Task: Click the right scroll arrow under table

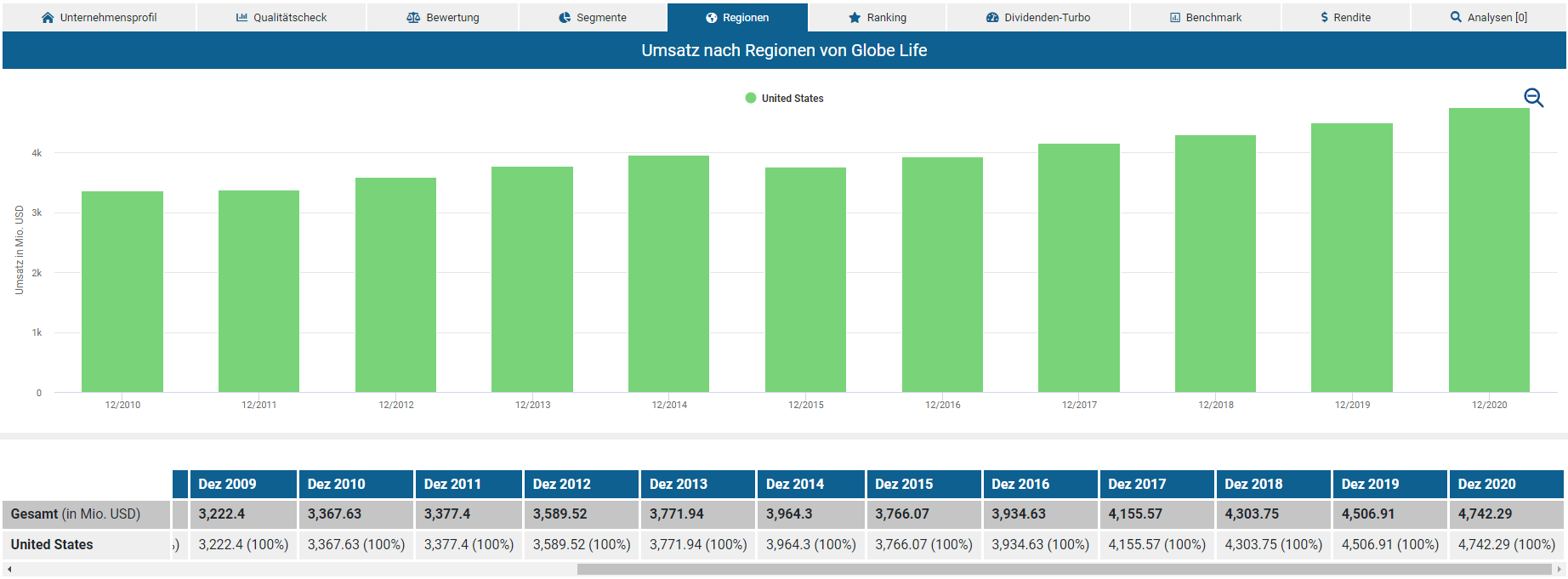Action: click(x=1559, y=570)
